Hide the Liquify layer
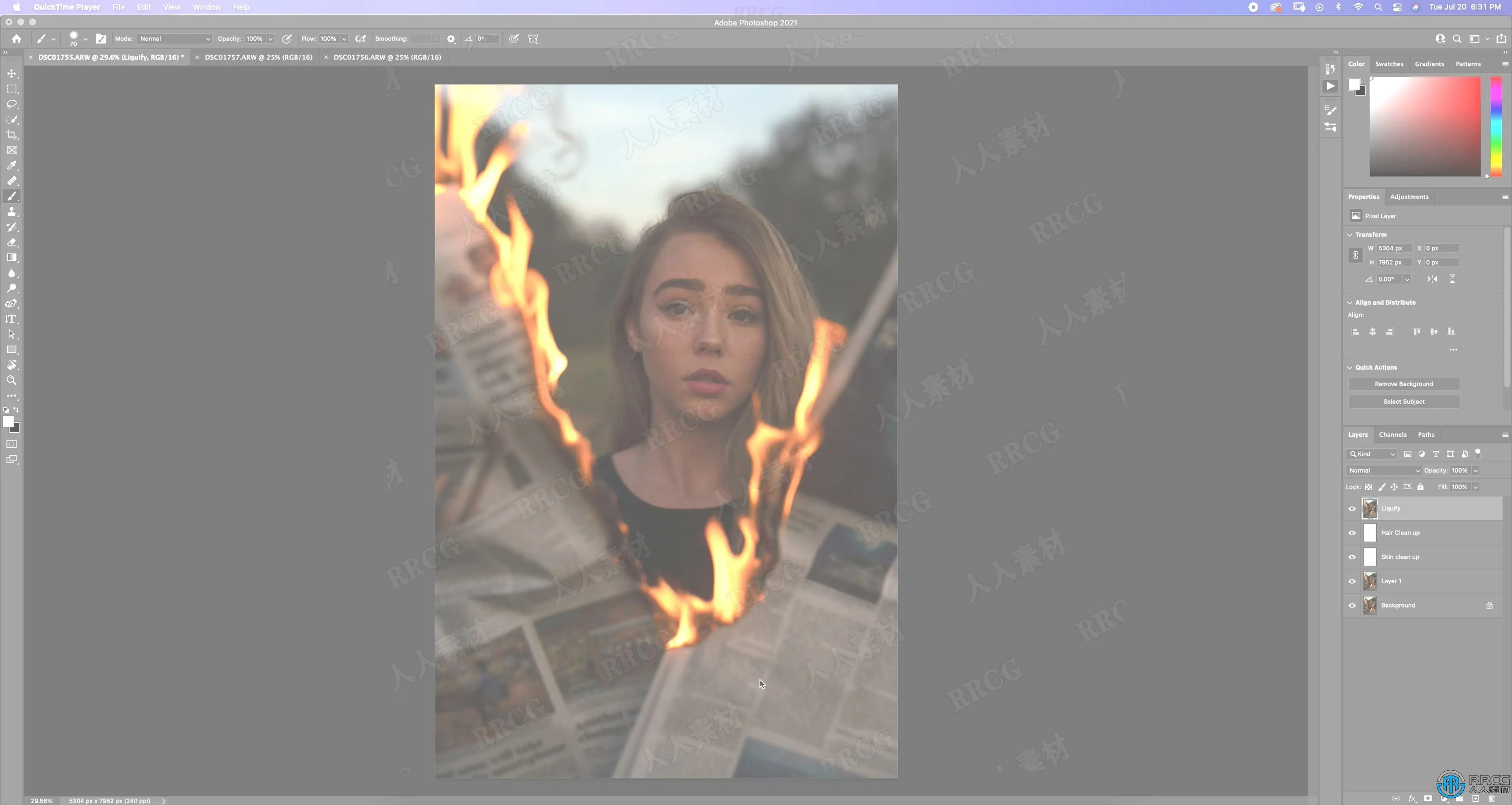The image size is (1512, 805). 1352,508
